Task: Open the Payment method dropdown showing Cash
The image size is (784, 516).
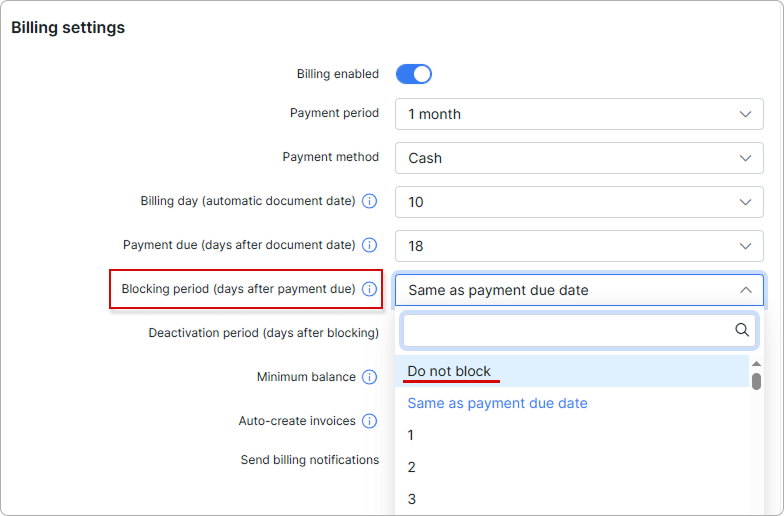Action: 579,158
